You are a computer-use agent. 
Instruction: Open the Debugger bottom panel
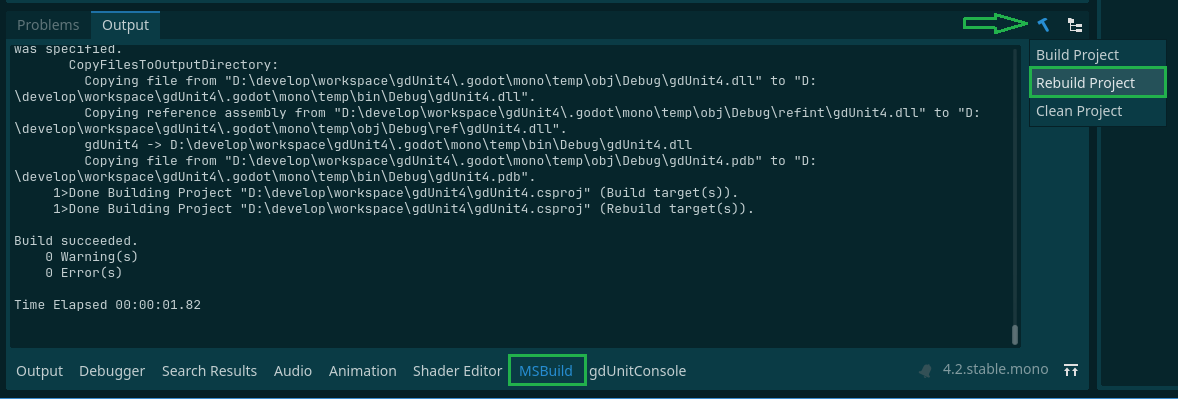[112, 370]
